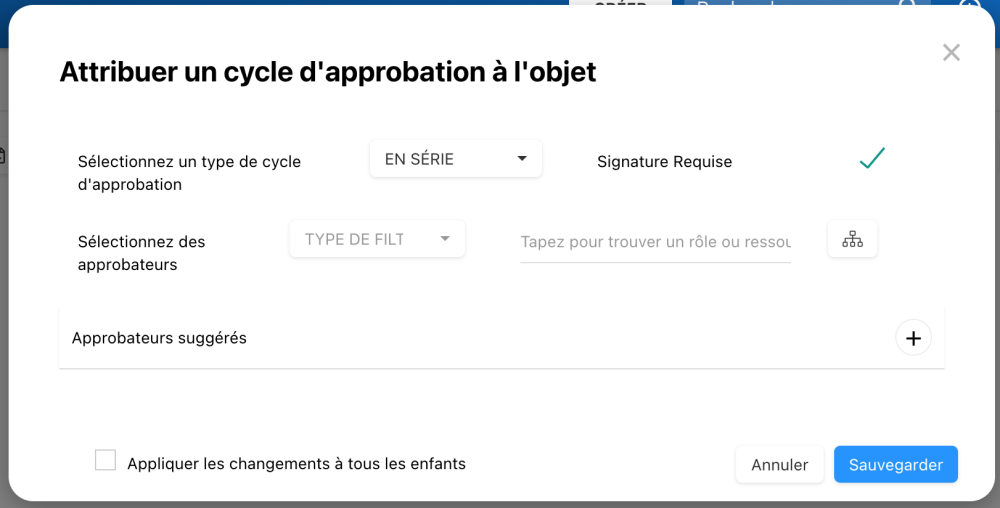
Task: Click the caret arrow next to EN SÉRIE
Action: pyautogui.click(x=522, y=159)
